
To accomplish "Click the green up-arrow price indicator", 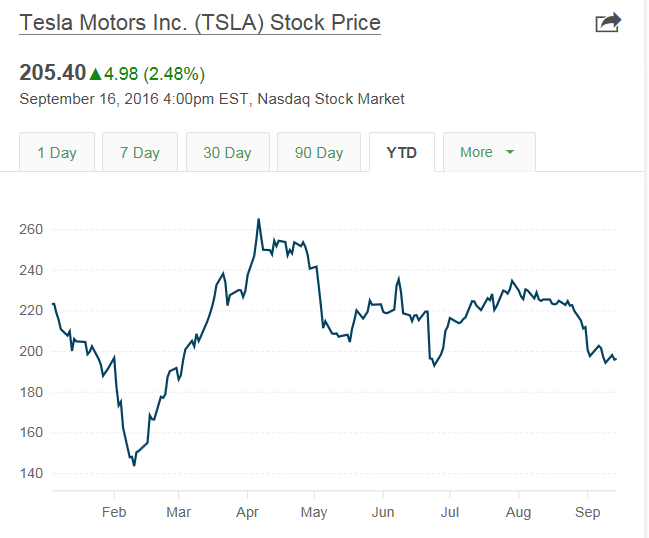I will pos(96,74).
